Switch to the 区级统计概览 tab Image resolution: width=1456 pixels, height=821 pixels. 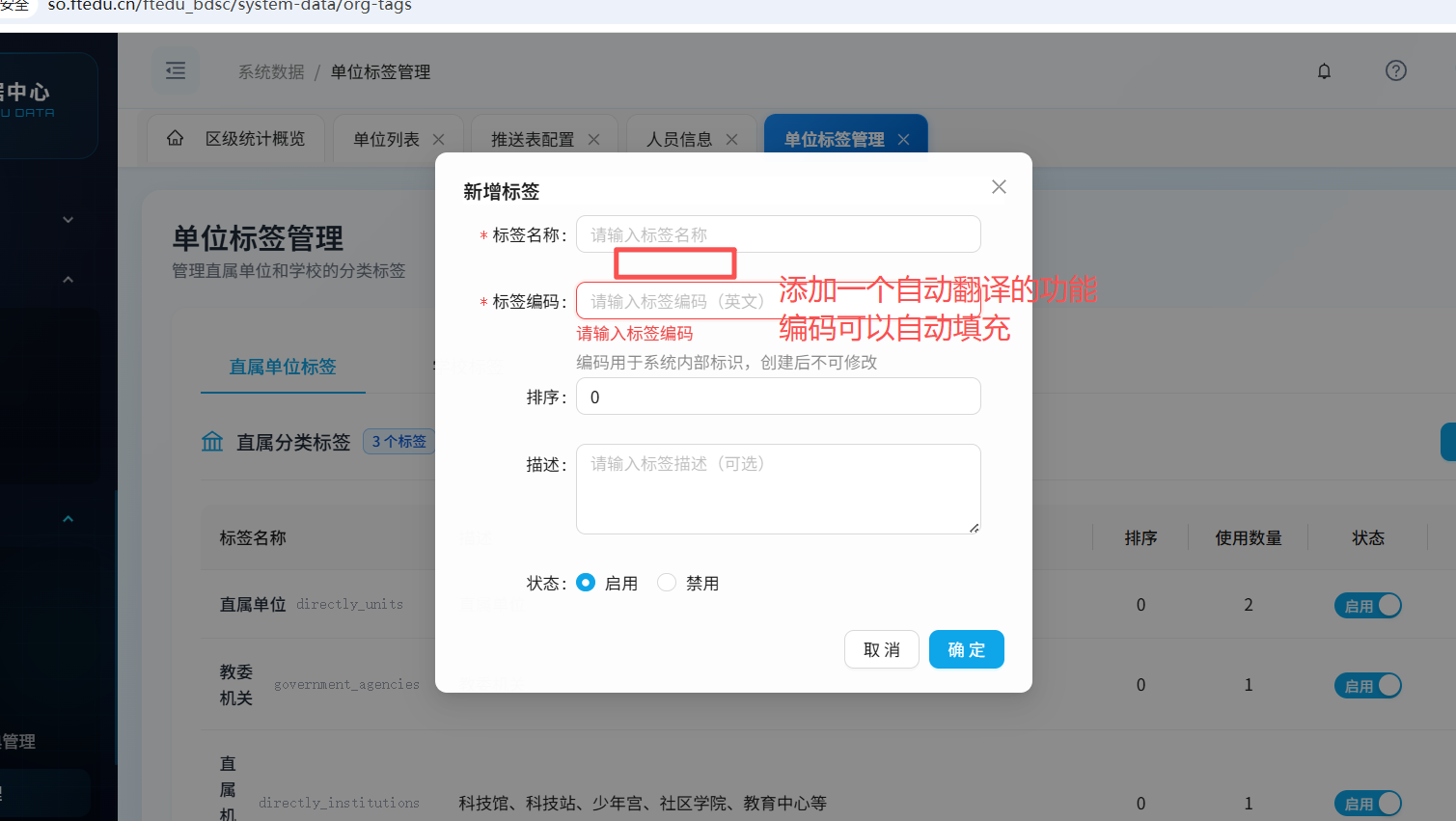coord(255,140)
